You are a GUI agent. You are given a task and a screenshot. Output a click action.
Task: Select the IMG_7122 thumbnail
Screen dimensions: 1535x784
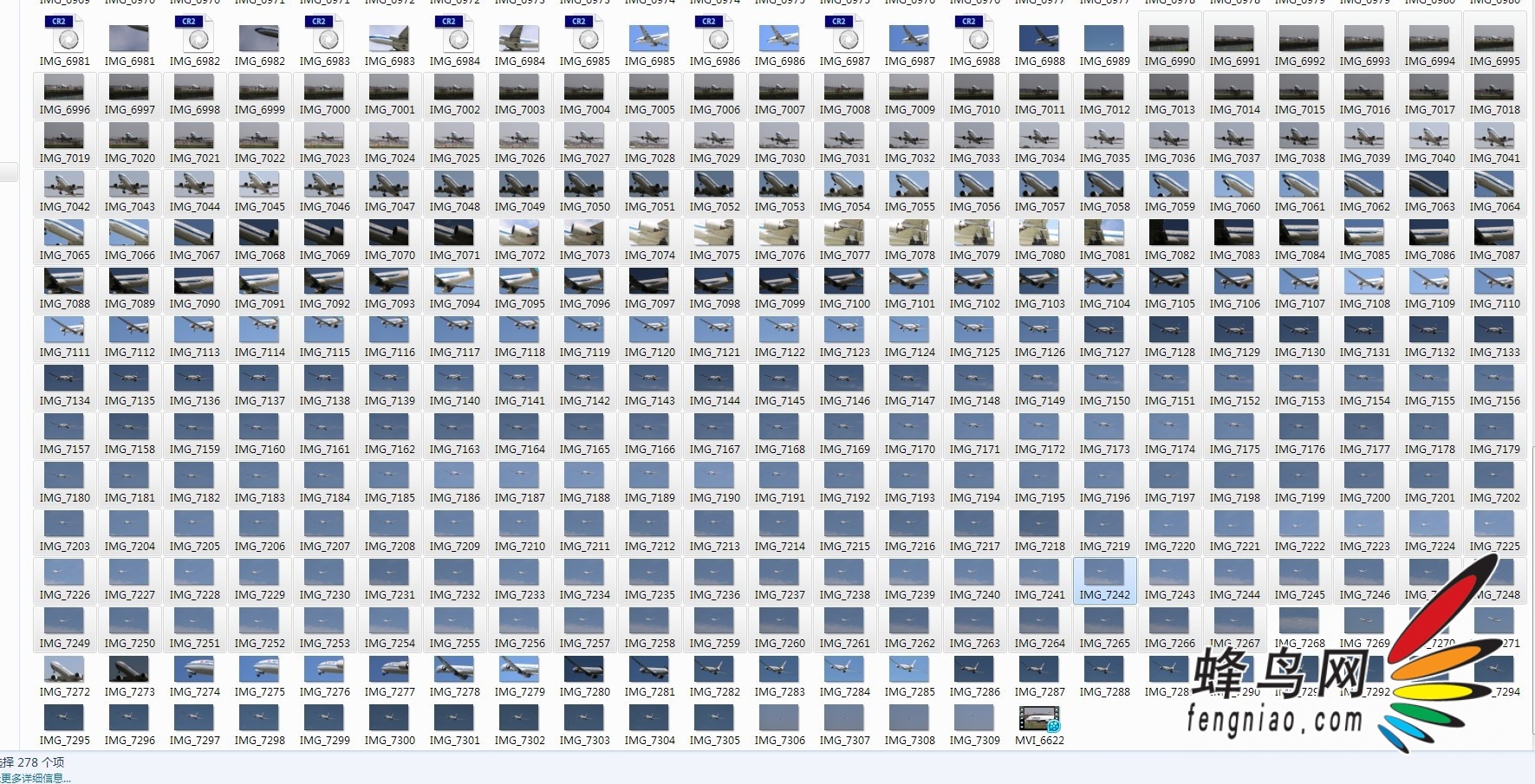pyautogui.click(x=779, y=329)
